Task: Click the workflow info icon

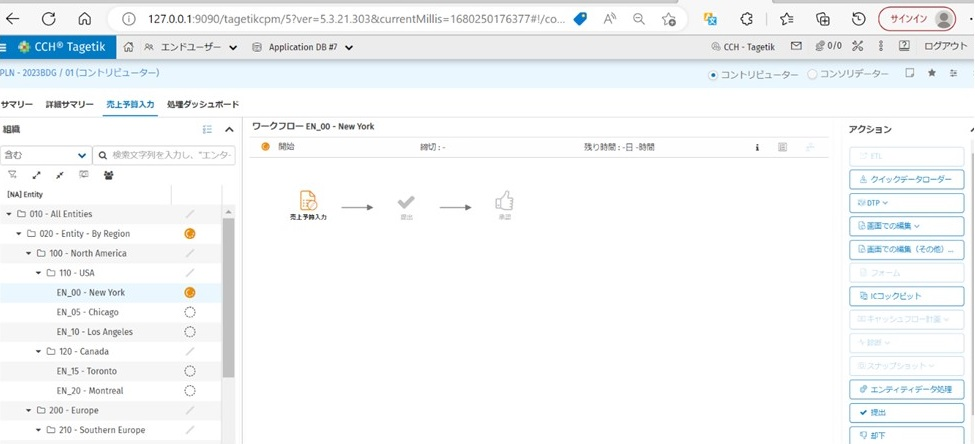Action: (x=757, y=147)
